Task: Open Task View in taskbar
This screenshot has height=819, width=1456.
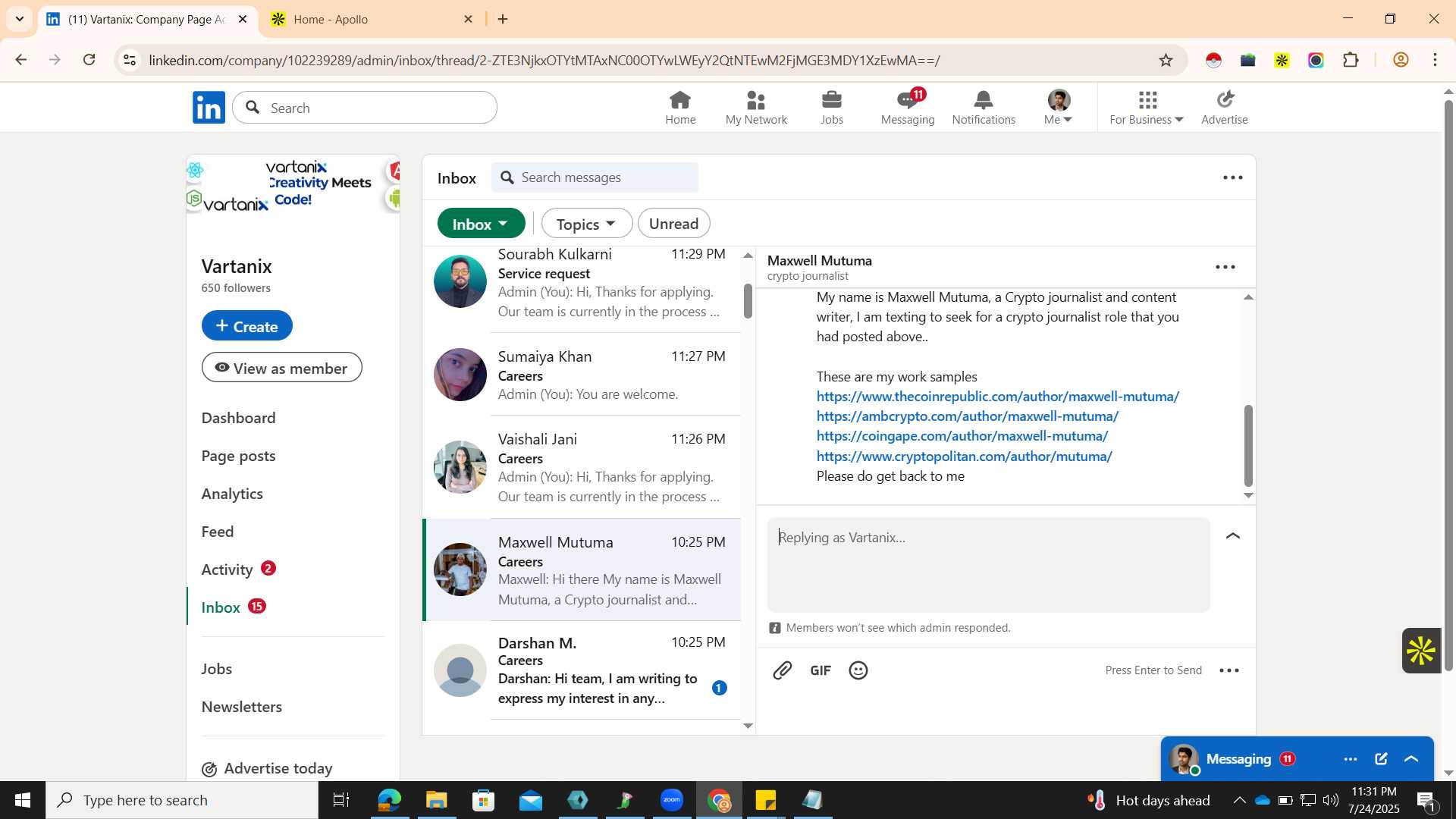Action: [x=341, y=800]
